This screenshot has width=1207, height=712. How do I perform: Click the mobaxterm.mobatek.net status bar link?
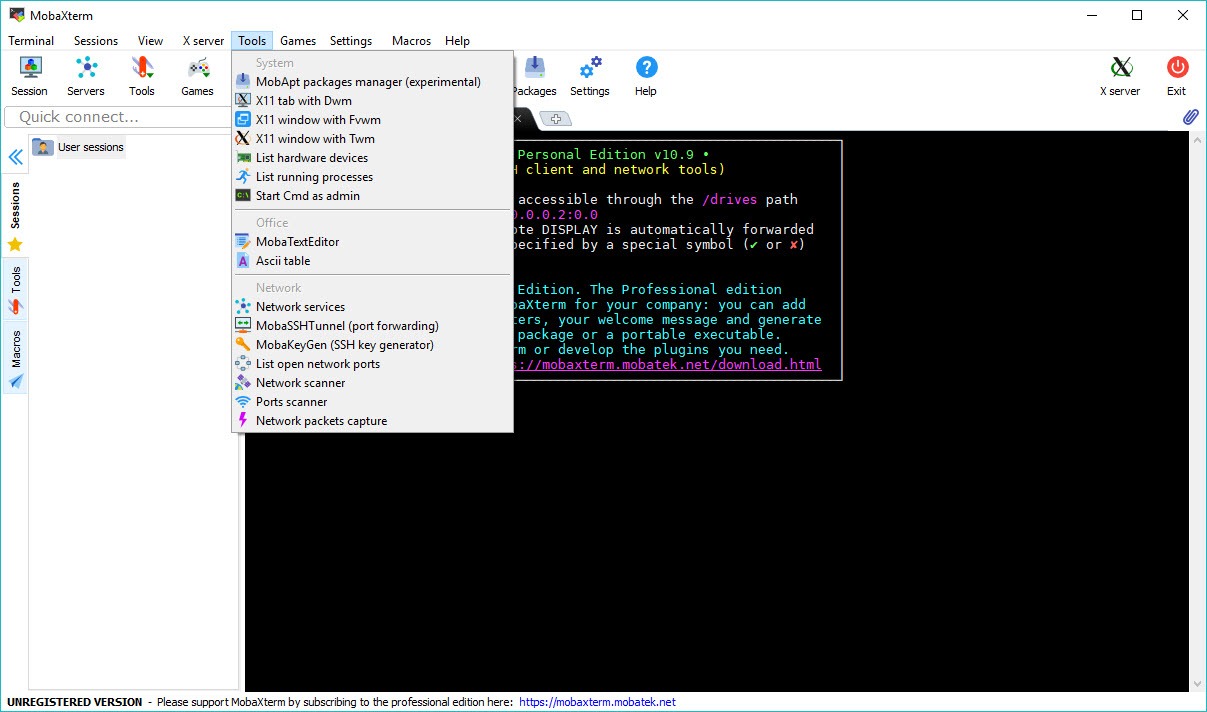pos(598,702)
